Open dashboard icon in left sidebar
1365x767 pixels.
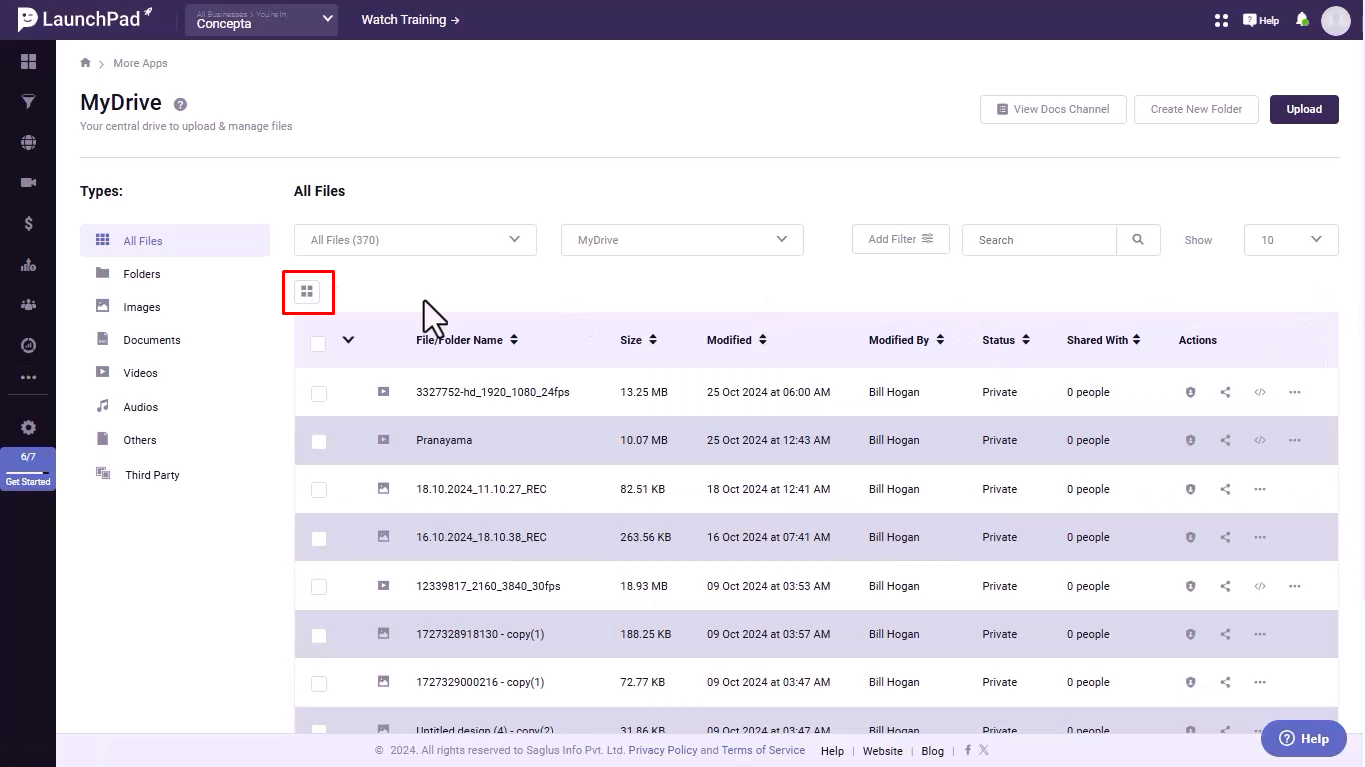[x=28, y=62]
